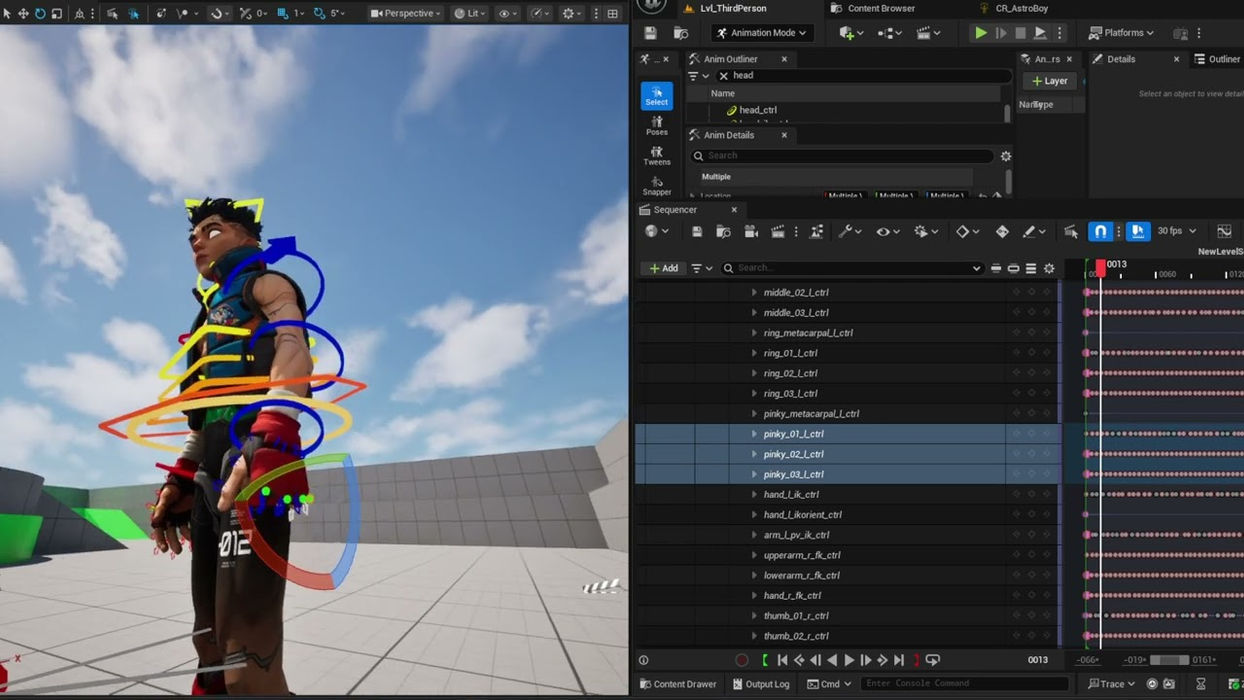Open the Details panel tab

[x=1121, y=59]
